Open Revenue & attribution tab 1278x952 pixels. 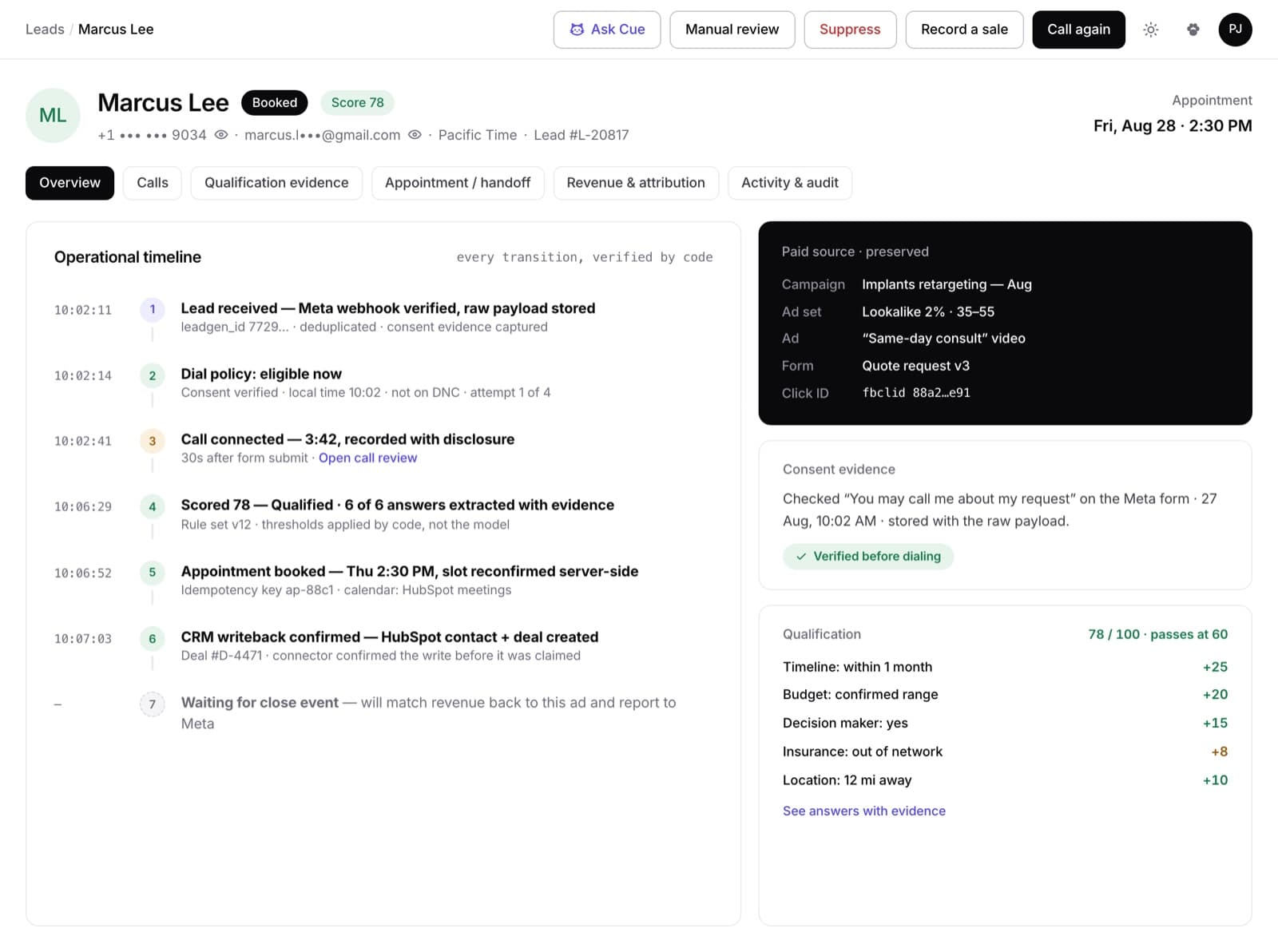pyautogui.click(x=636, y=183)
